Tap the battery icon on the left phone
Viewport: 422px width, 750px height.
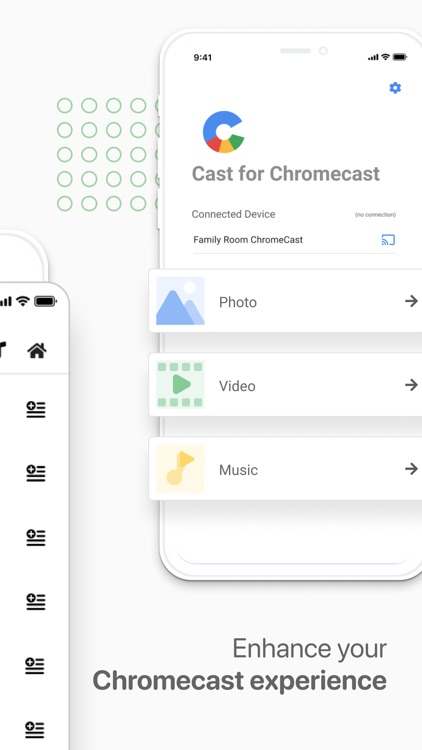coord(45,301)
